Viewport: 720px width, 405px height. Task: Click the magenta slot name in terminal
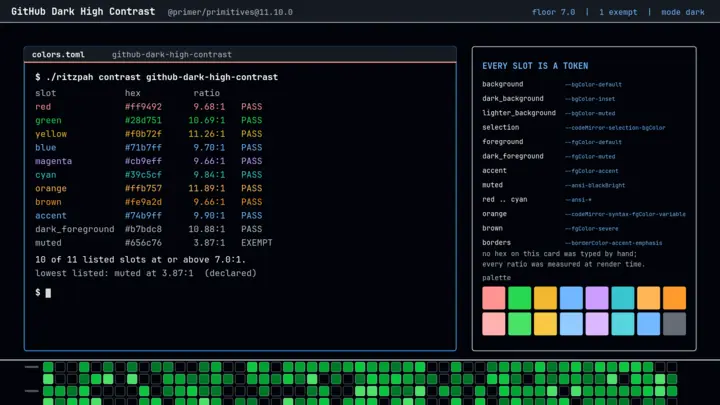[53, 161]
